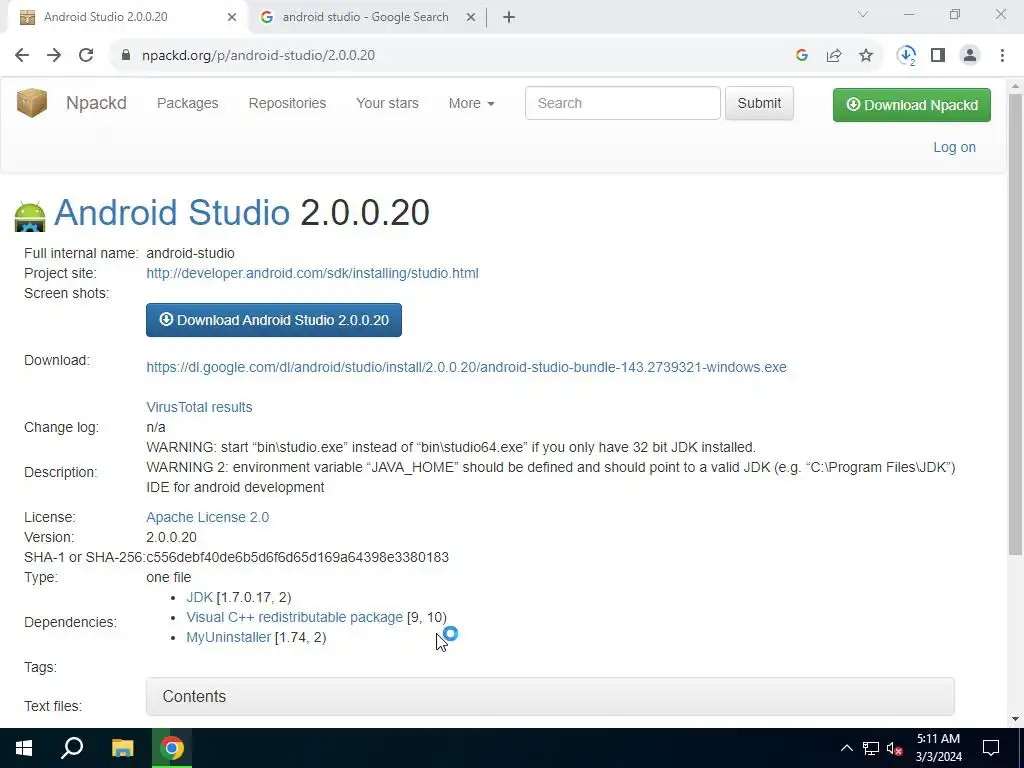Image resolution: width=1024 pixels, height=768 pixels.
Task: Reload the npackd page
Action: coord(86,56)
